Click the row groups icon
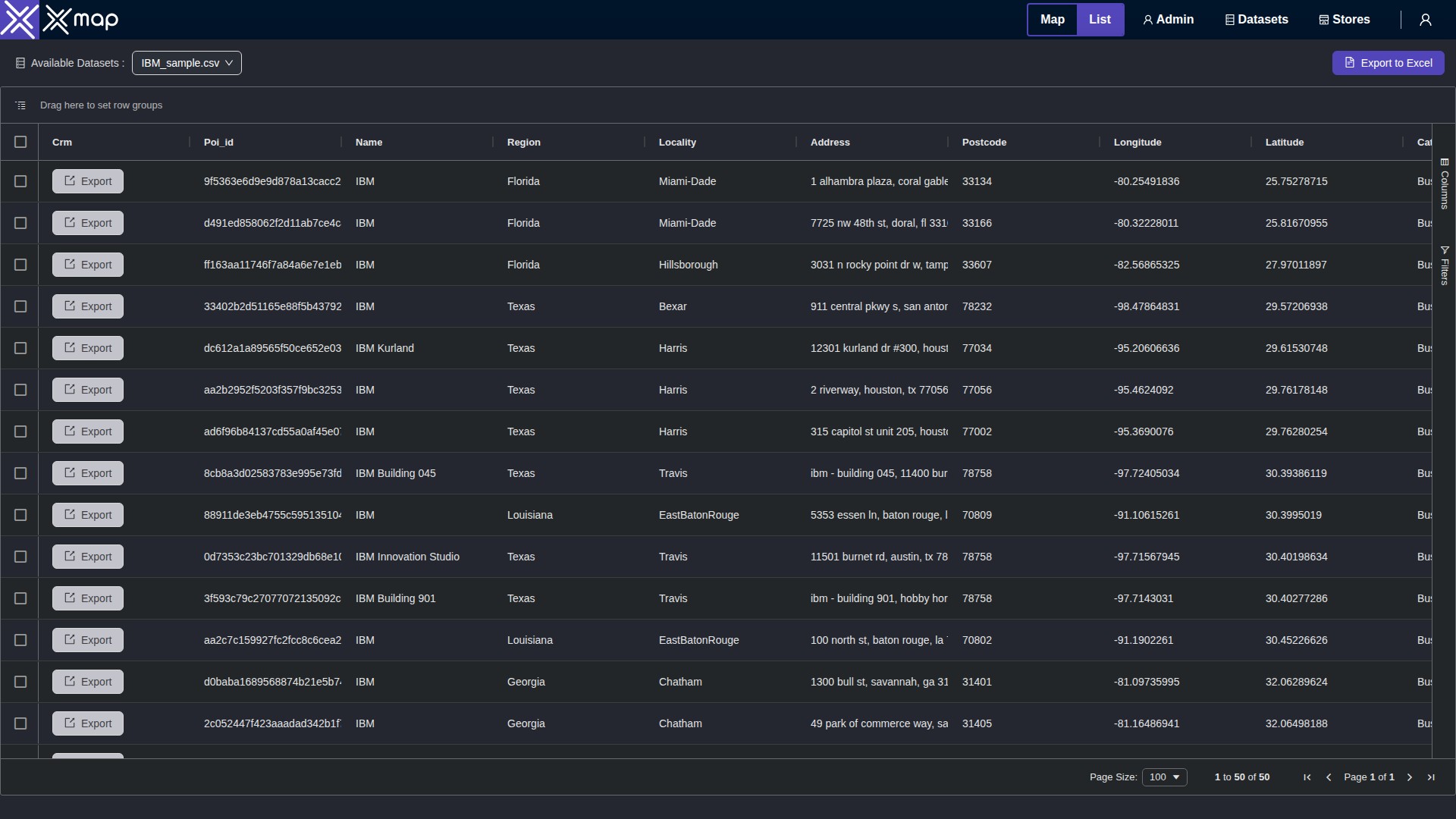 coord(20,105)
